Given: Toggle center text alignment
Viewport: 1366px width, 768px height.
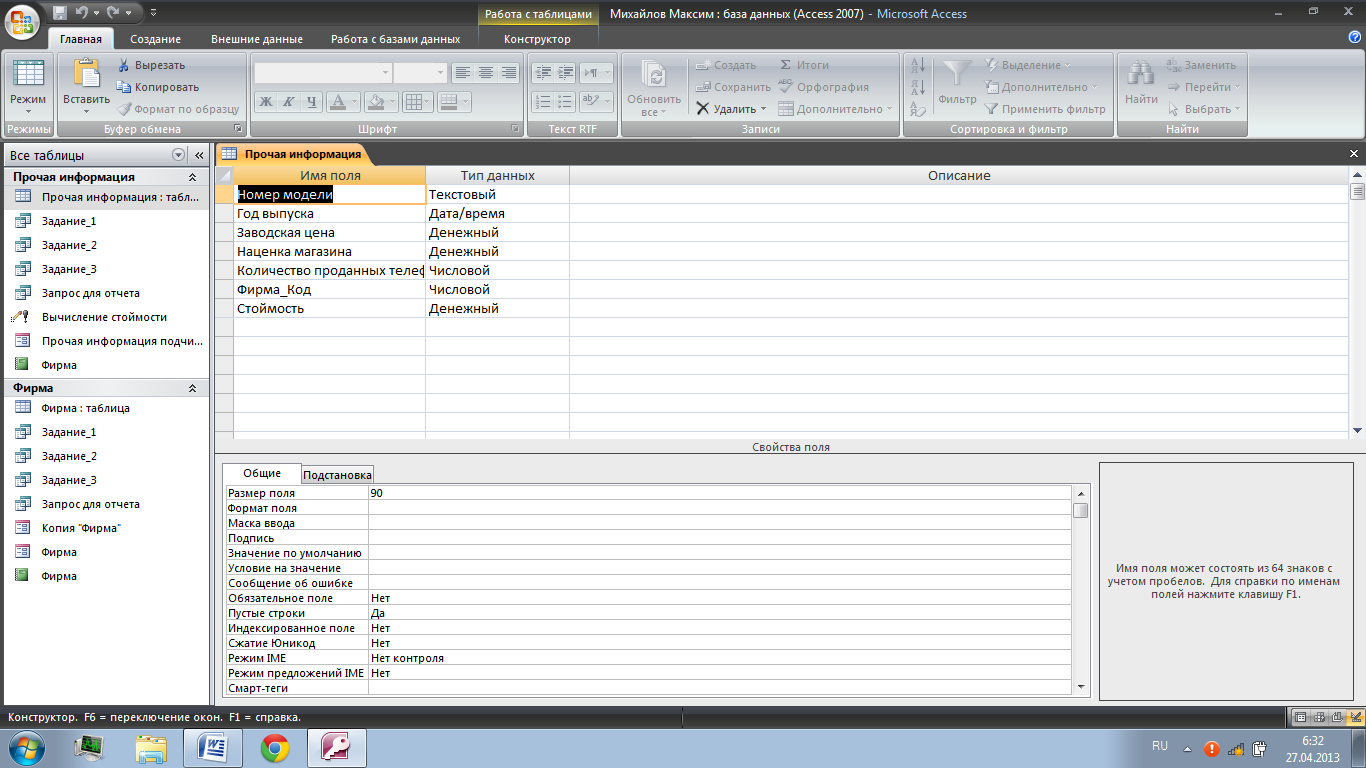Looking at the screenshot, I should [485, 72].
